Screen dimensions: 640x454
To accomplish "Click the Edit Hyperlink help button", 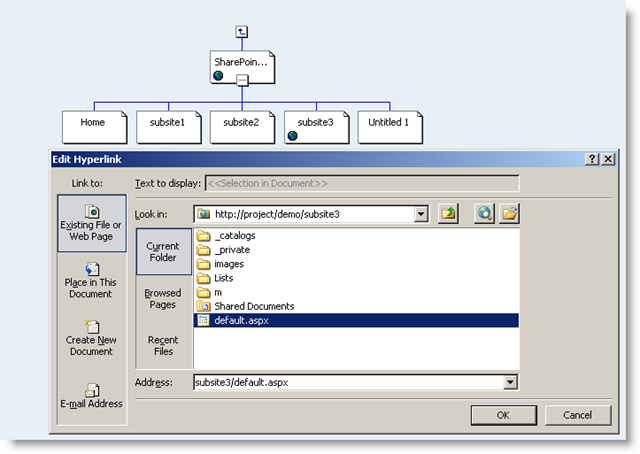I will tap(592, 159).
